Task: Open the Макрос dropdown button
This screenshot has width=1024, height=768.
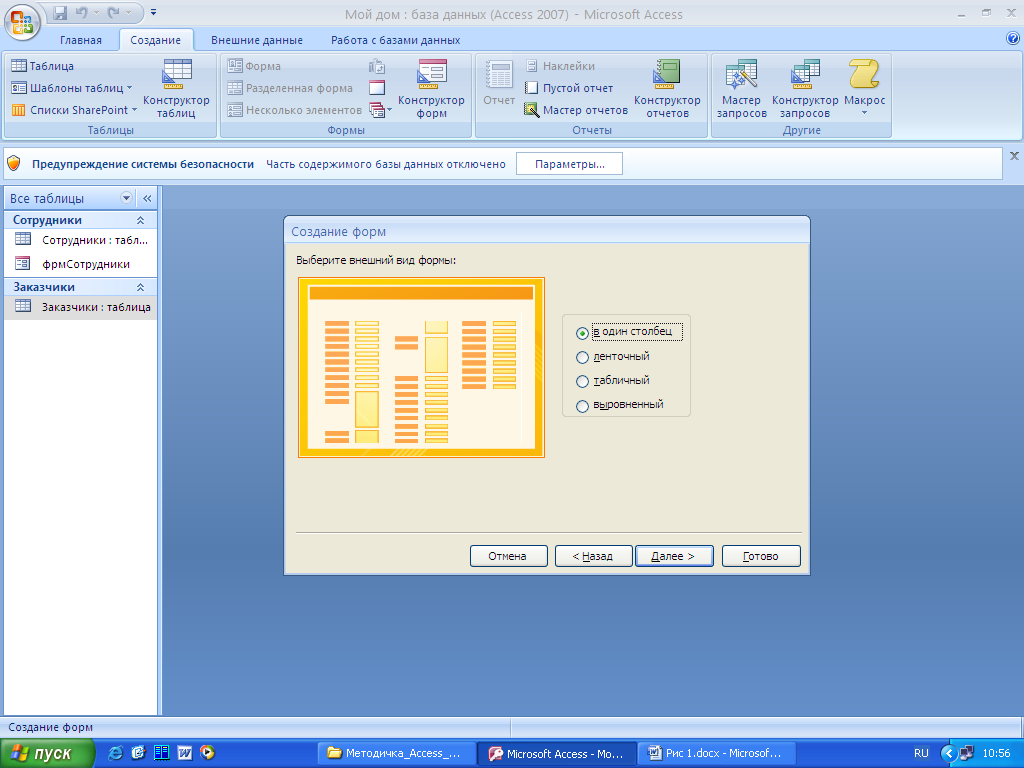Action: click(x=864, y=88)
